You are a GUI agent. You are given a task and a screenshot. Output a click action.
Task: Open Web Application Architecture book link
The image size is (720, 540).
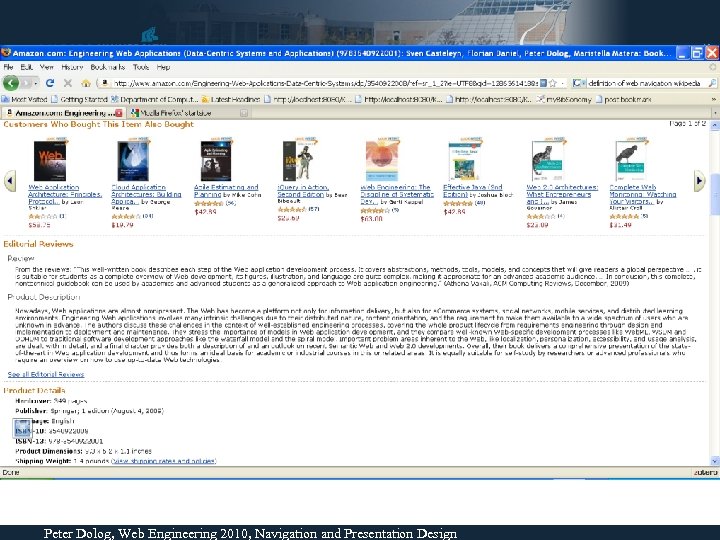tap(65, 194)
